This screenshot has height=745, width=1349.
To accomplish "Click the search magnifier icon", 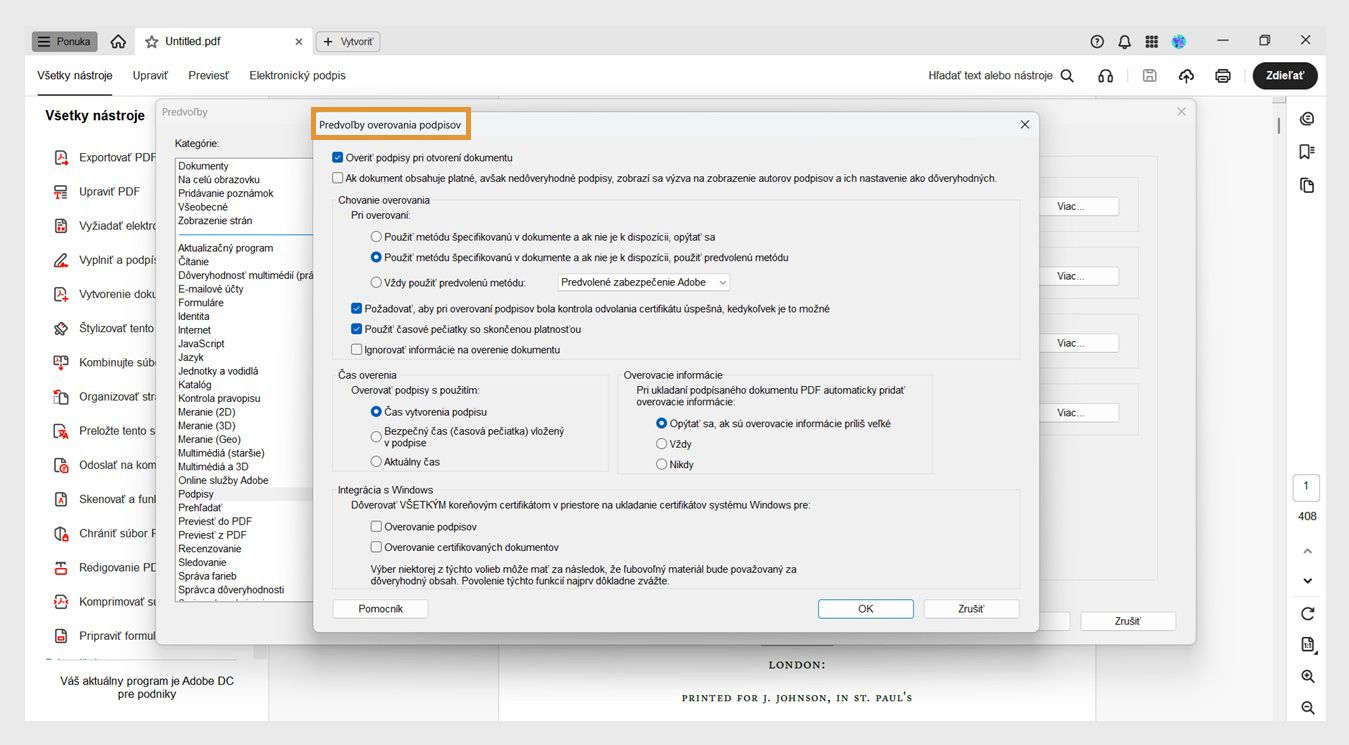I will coord(1067,76).
